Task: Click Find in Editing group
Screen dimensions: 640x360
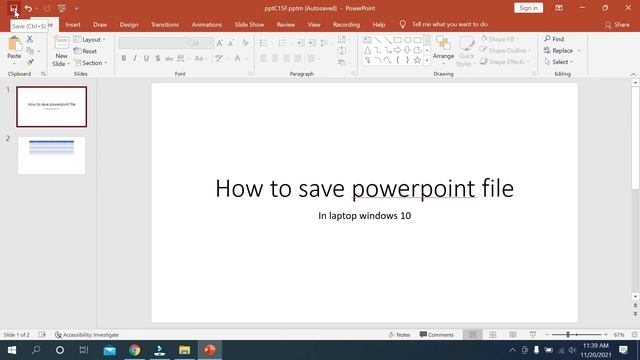Action: click(x=554, y=39)
